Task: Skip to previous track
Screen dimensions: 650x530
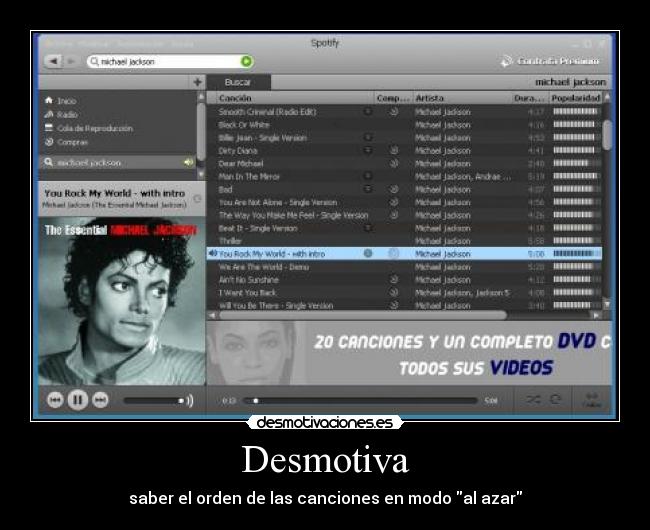Action: point(55,400)
